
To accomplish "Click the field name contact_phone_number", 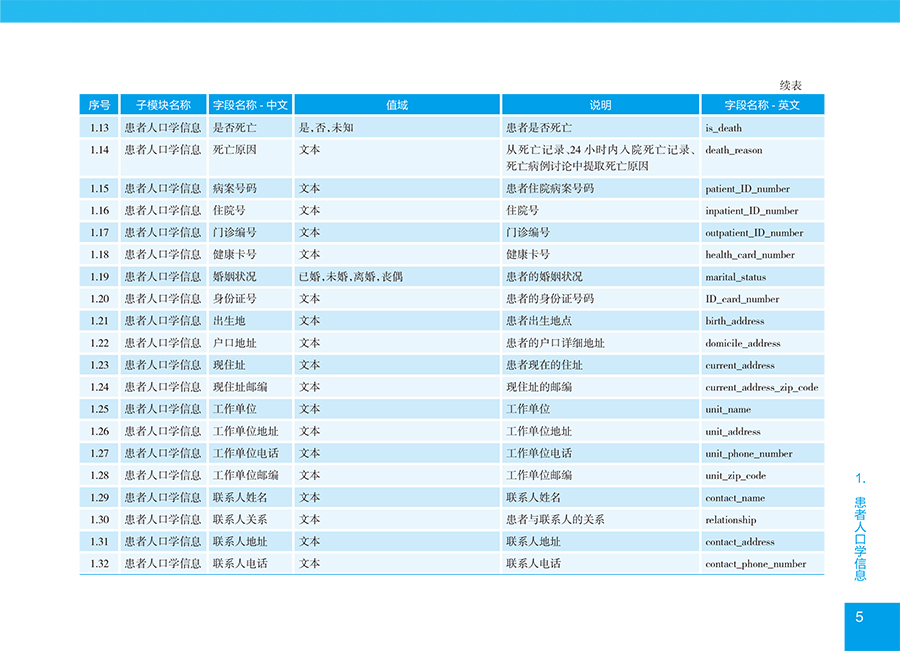I will click(756, 564).
